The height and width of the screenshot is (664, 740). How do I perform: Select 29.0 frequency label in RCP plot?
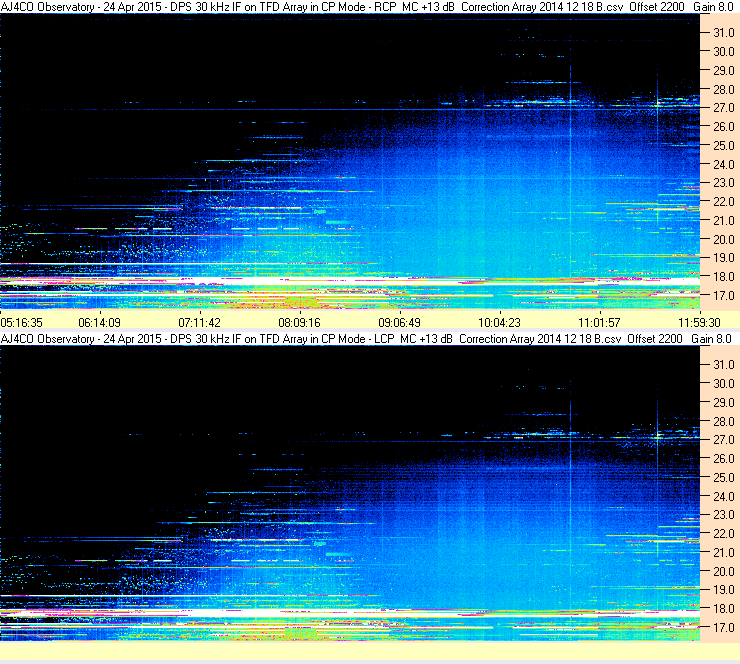point(724,71)
